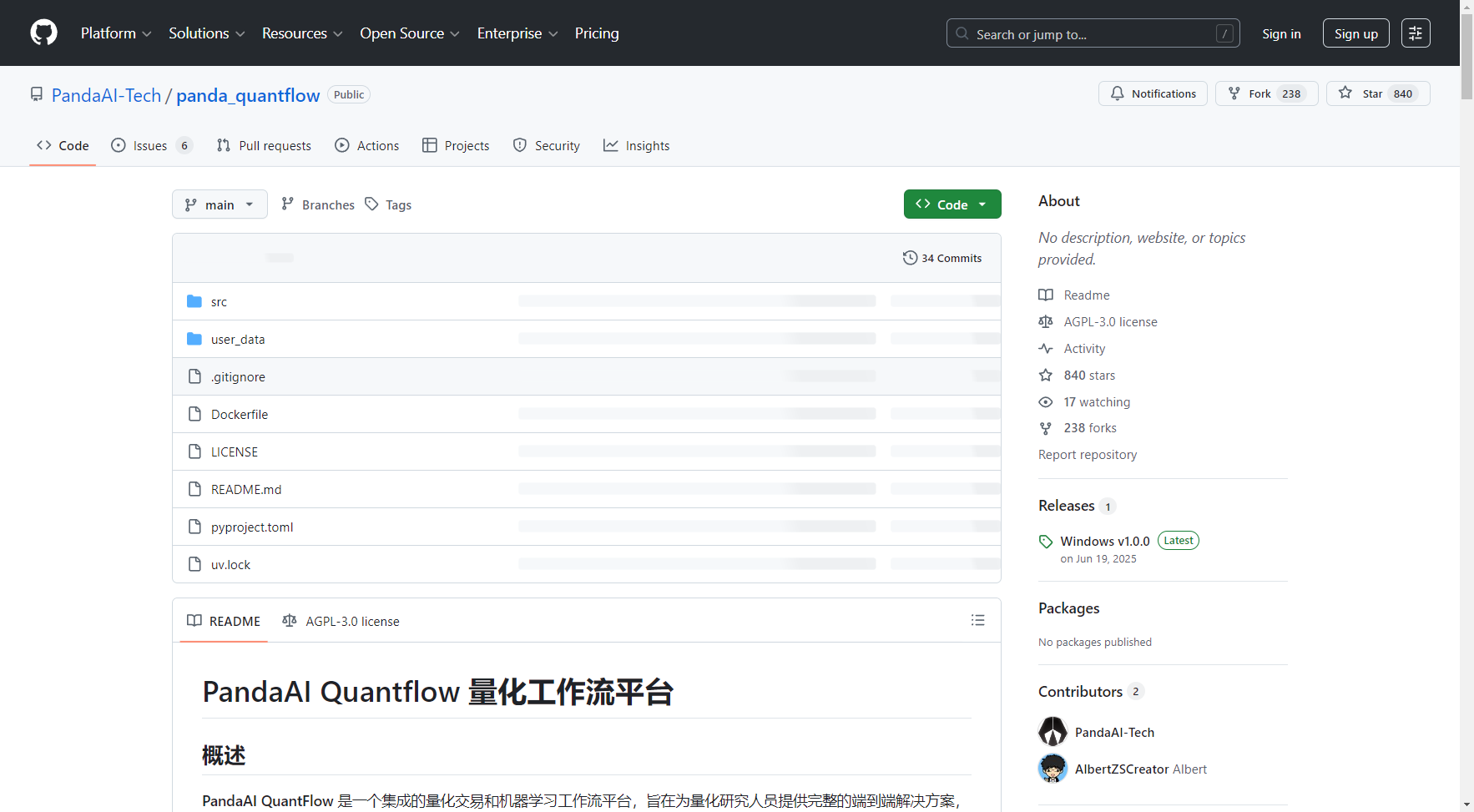Click the LICENSE file icon
Screen dimensions: 1474x812
coord(194,451)
